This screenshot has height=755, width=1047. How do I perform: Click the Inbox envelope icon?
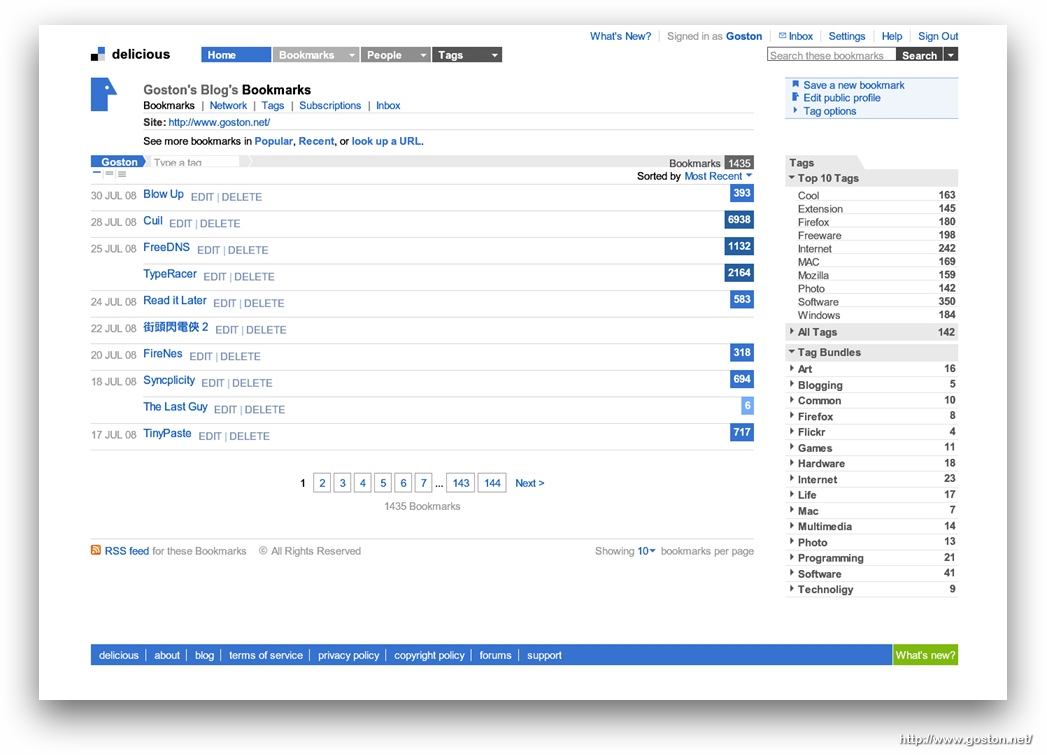(782, 35)
